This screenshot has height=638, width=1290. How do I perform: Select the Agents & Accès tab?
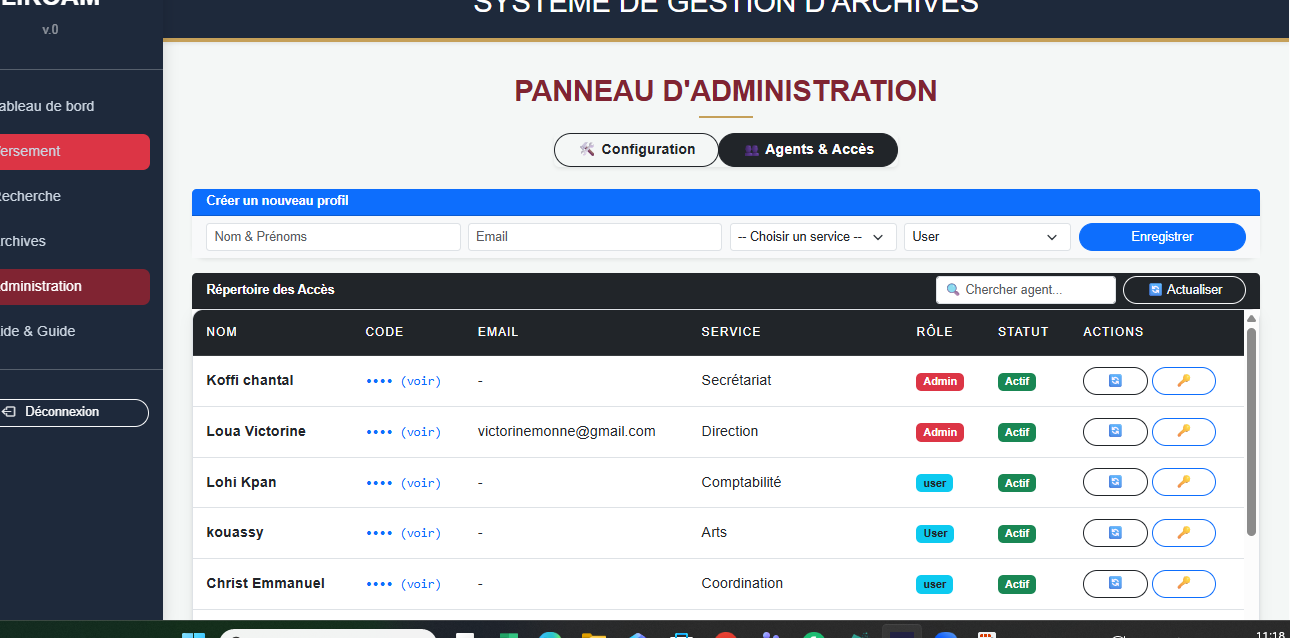[x=808, y=150]
